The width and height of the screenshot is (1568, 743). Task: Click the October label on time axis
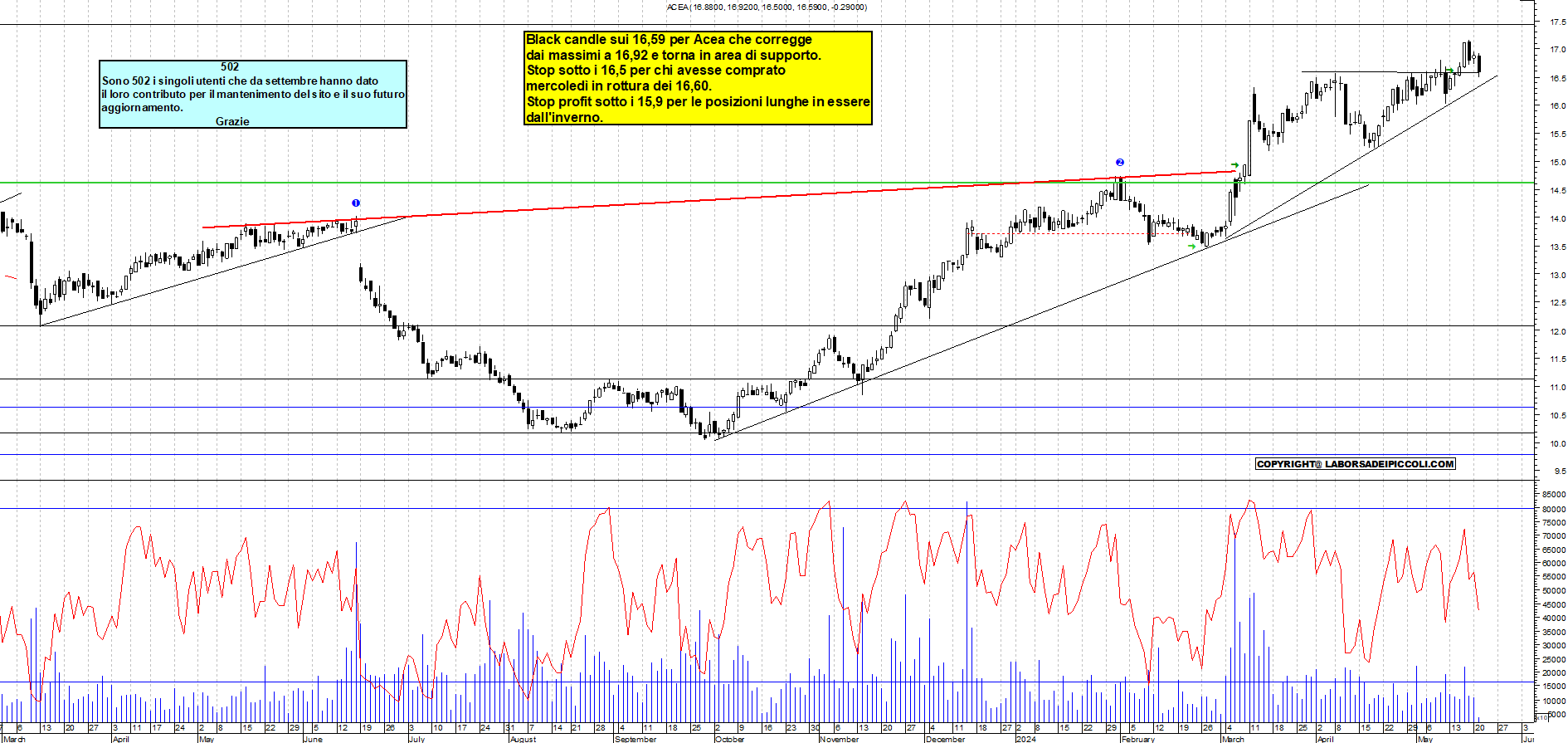click(x=730, y=739)
